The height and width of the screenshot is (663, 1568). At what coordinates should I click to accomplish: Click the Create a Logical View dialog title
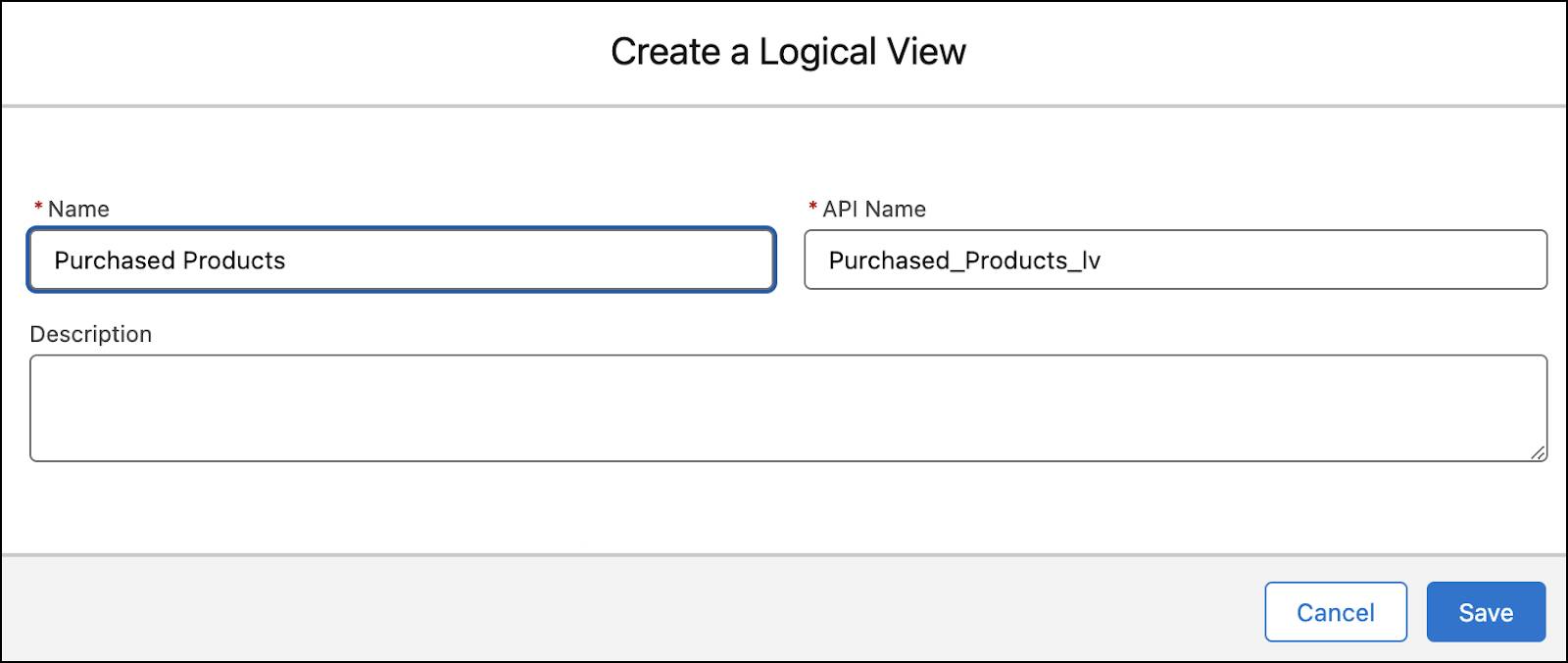click(787, 51)
